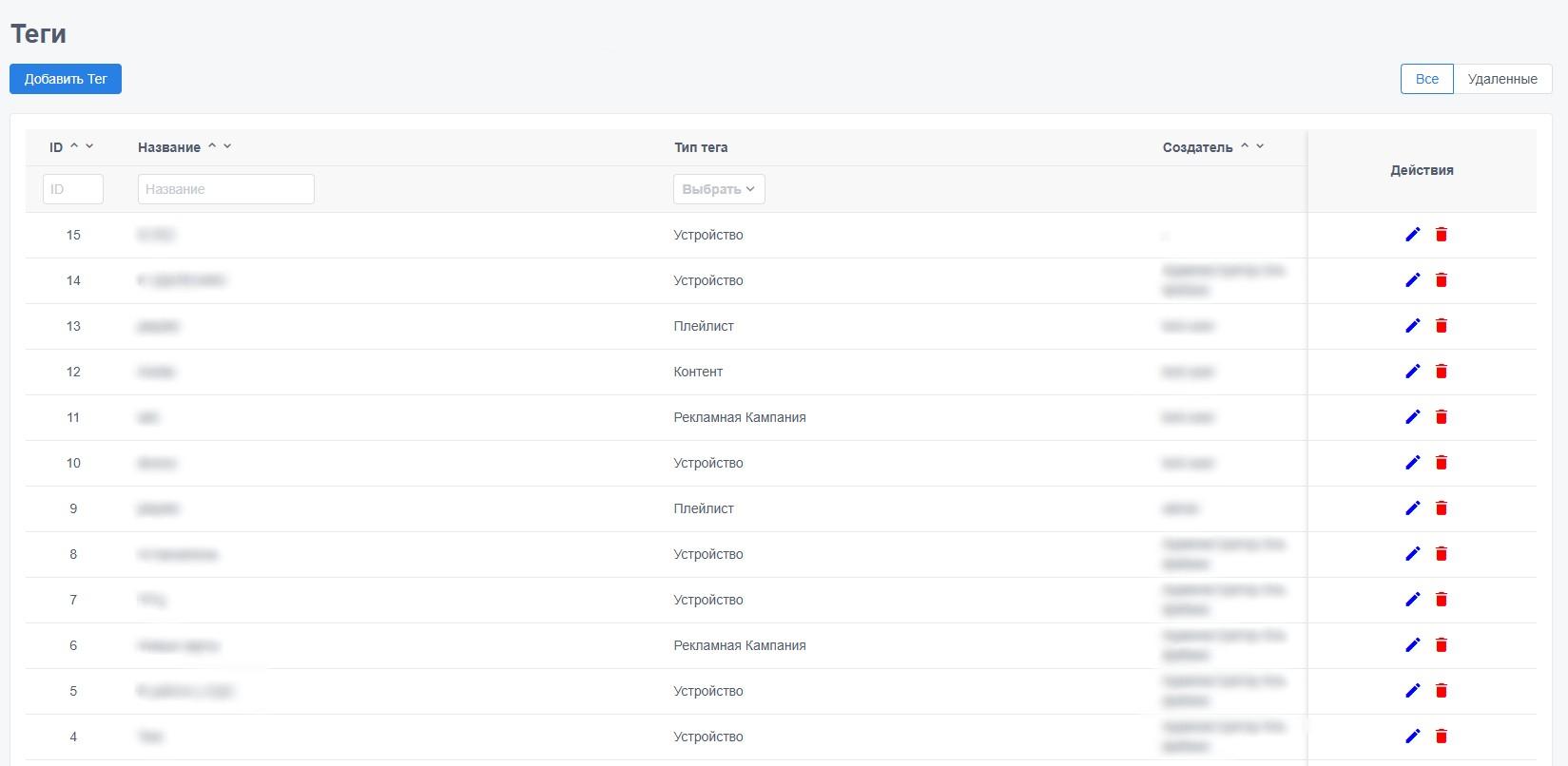Click the Действия column header
The image size is (1568, 766).
pos(1422,170)
